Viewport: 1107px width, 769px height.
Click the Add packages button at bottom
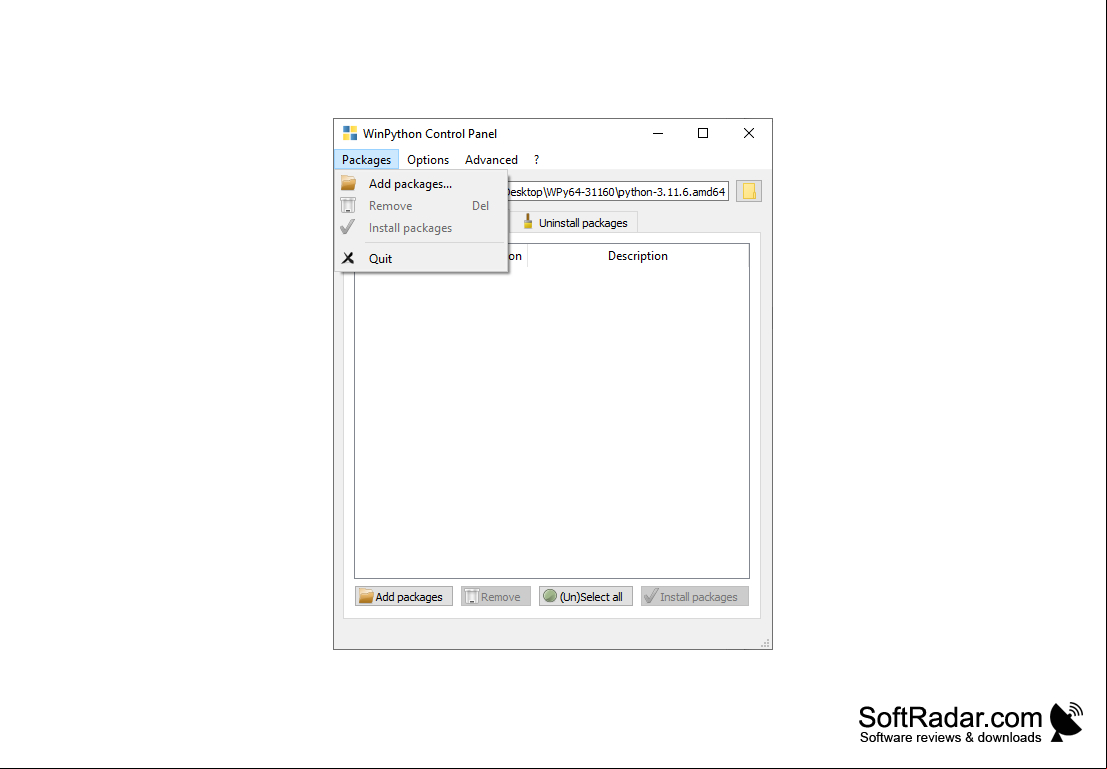point(404,597)
